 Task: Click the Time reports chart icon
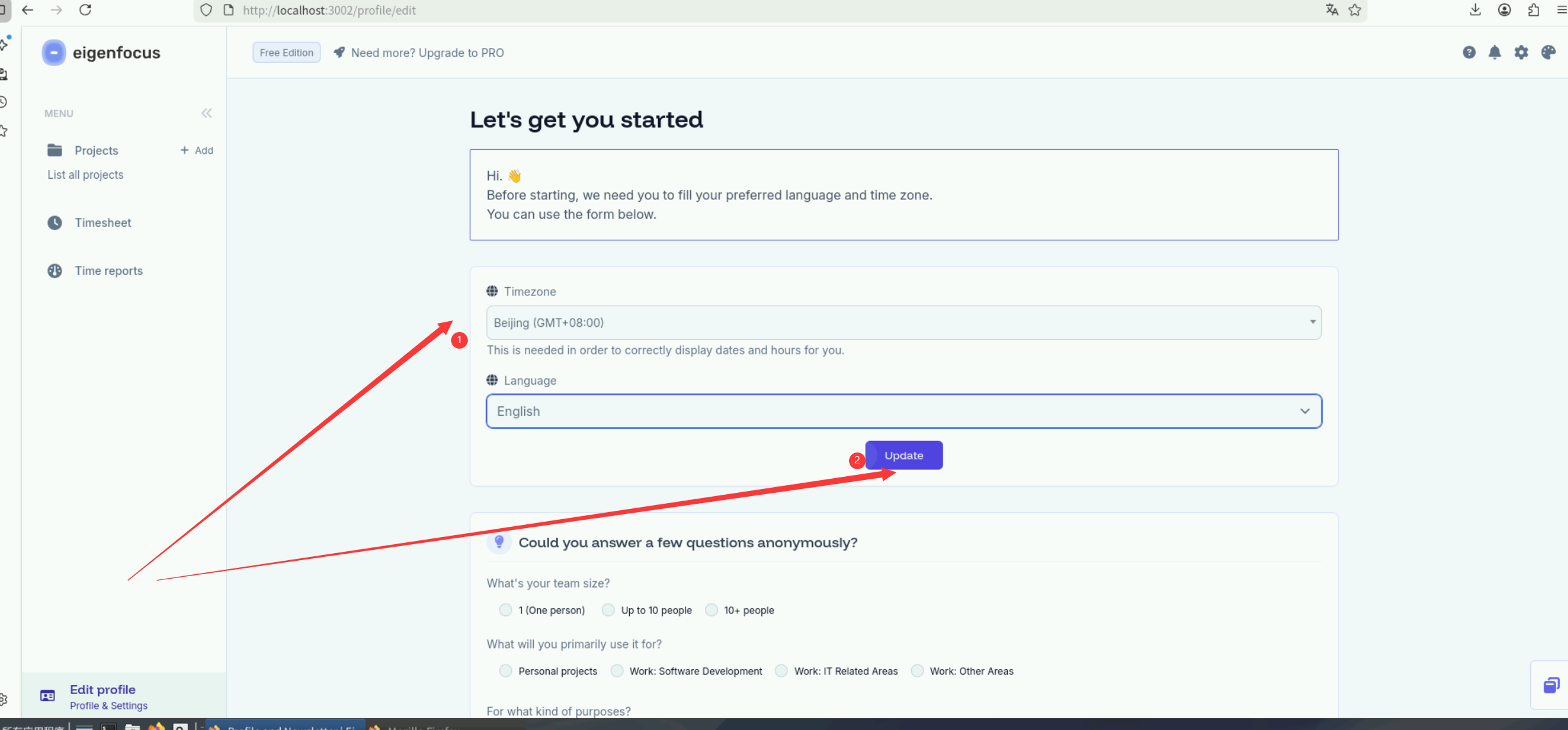(55, 270)
